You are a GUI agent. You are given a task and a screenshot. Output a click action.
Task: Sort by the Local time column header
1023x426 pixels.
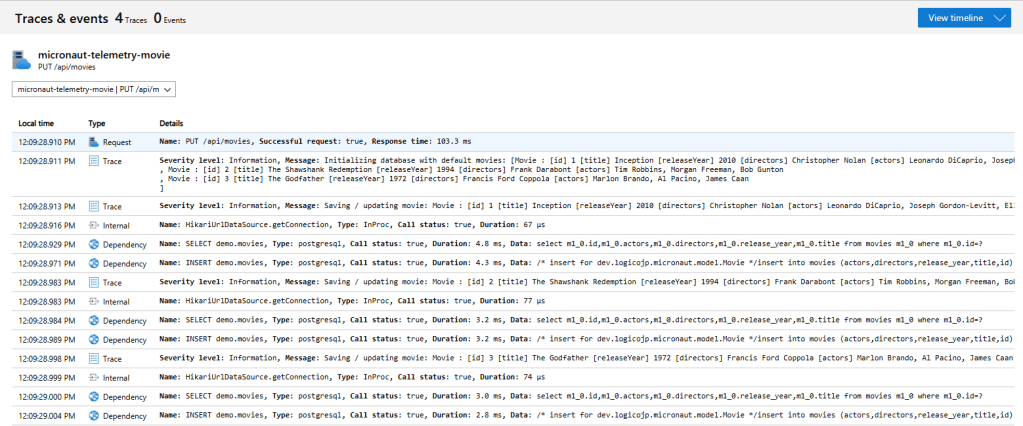pyautogui.click(x=36, y=123)
